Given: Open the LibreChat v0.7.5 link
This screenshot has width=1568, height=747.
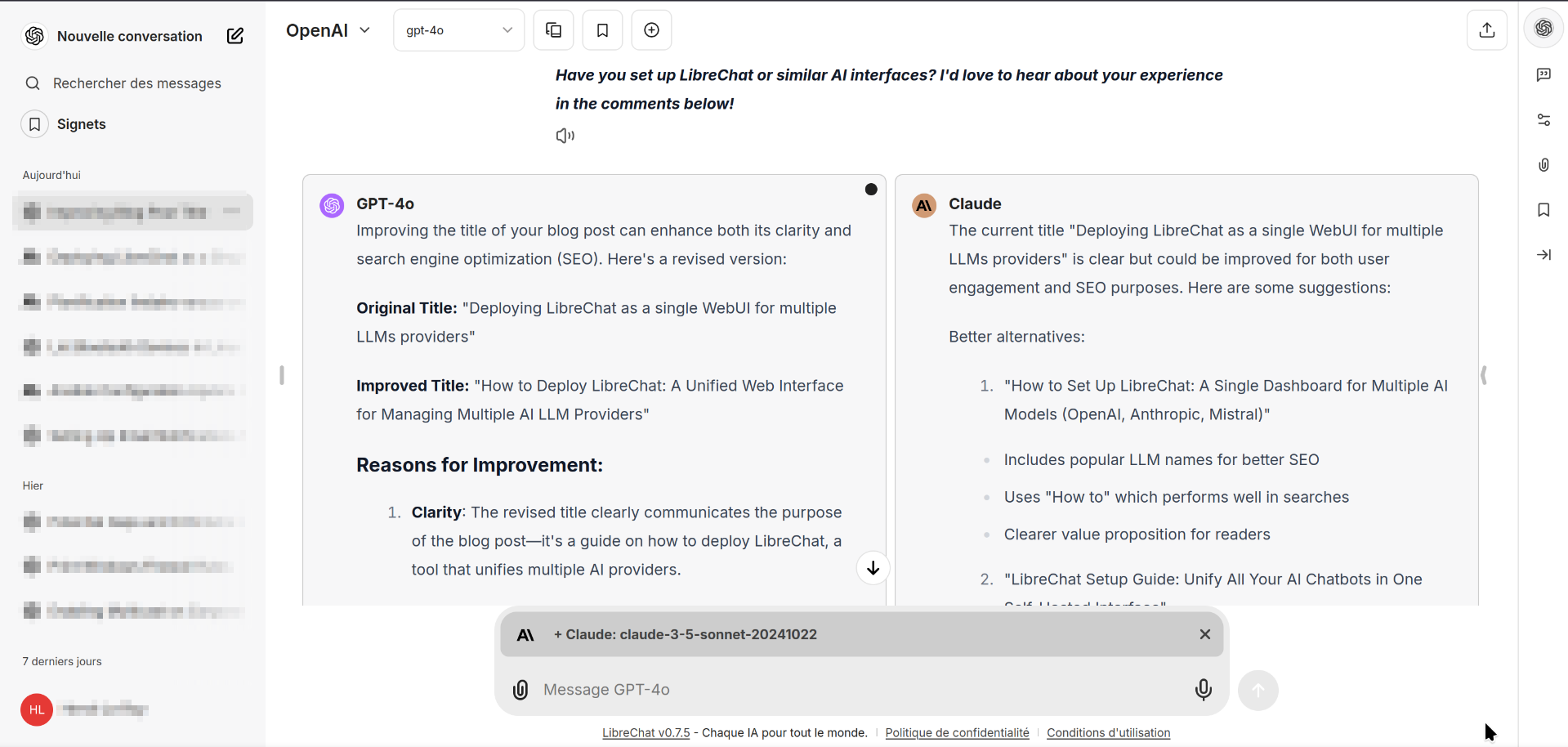Looking at the screenshot, I should (x=646, y=733).
